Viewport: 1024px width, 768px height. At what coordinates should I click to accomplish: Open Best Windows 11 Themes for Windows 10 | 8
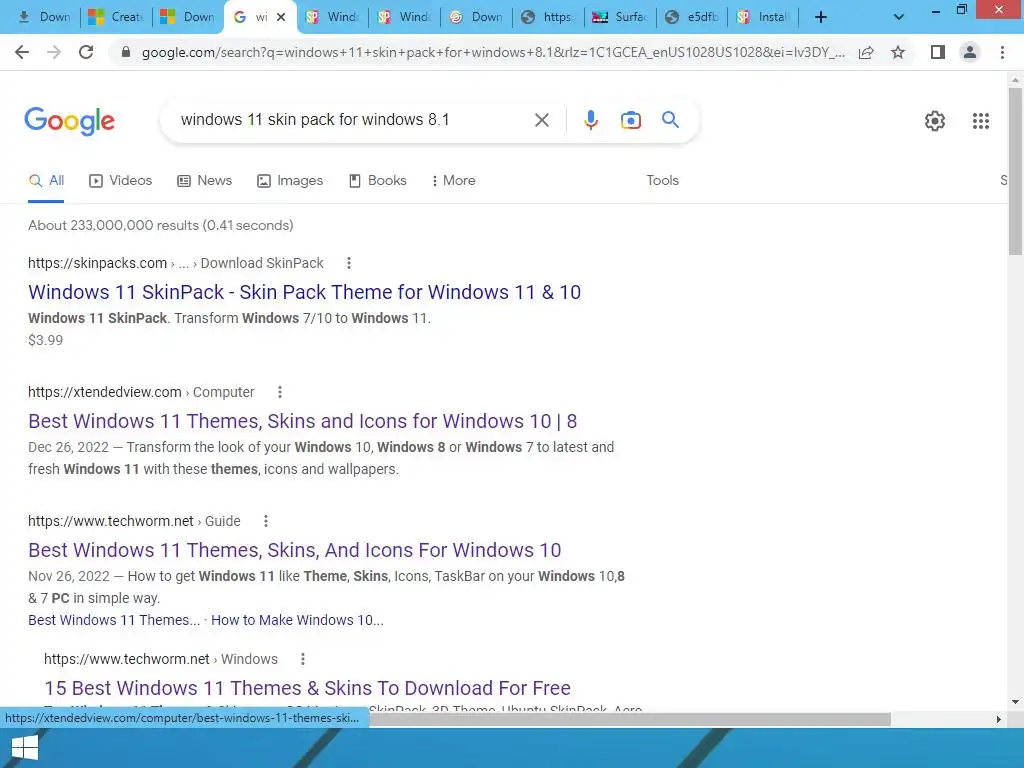point(302,421)
